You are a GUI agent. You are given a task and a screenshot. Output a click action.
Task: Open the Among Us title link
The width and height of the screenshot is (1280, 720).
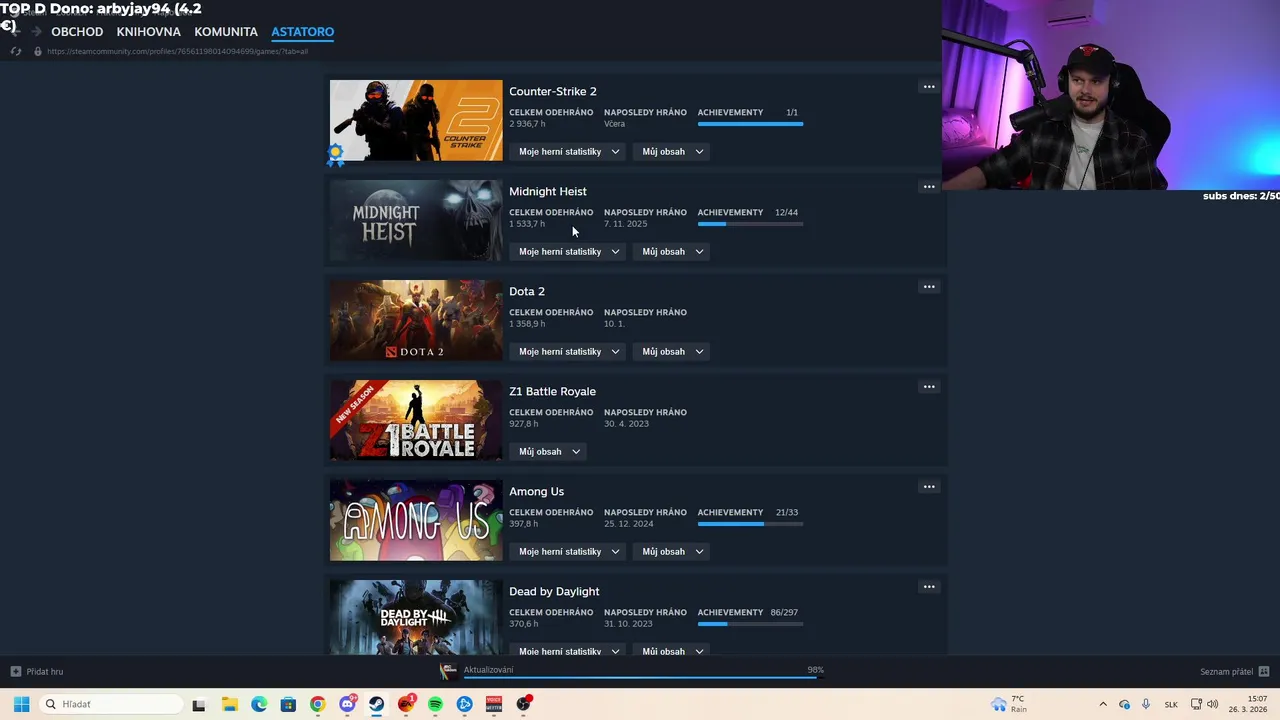[x=536, y=491]
